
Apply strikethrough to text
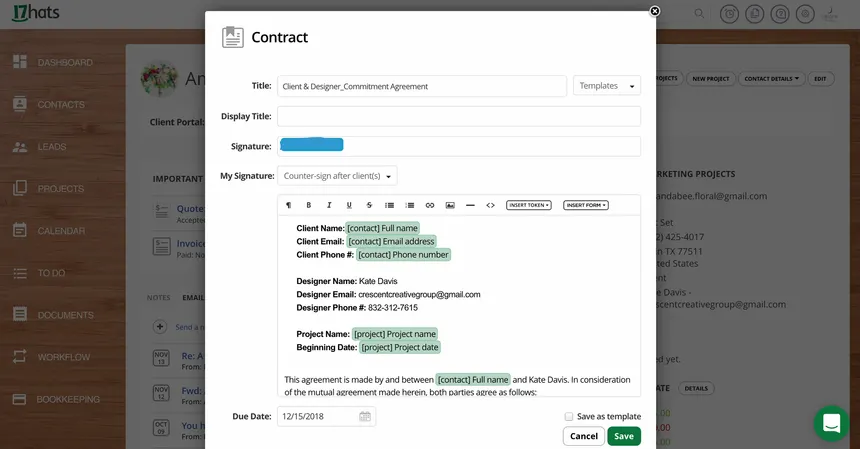coord(369,205)
